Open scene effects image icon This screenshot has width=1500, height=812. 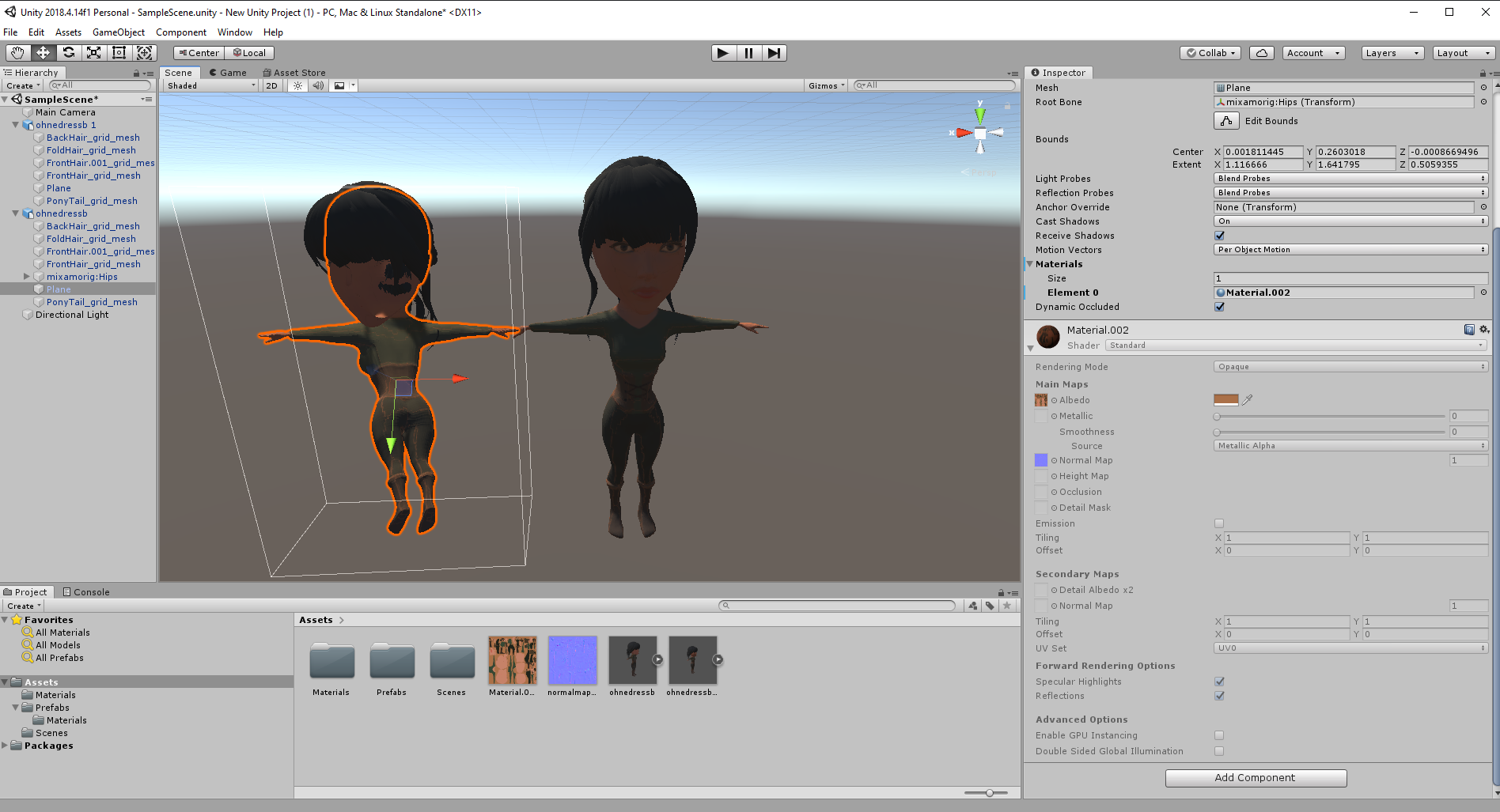pyautogui.click(x=339, y=85)
